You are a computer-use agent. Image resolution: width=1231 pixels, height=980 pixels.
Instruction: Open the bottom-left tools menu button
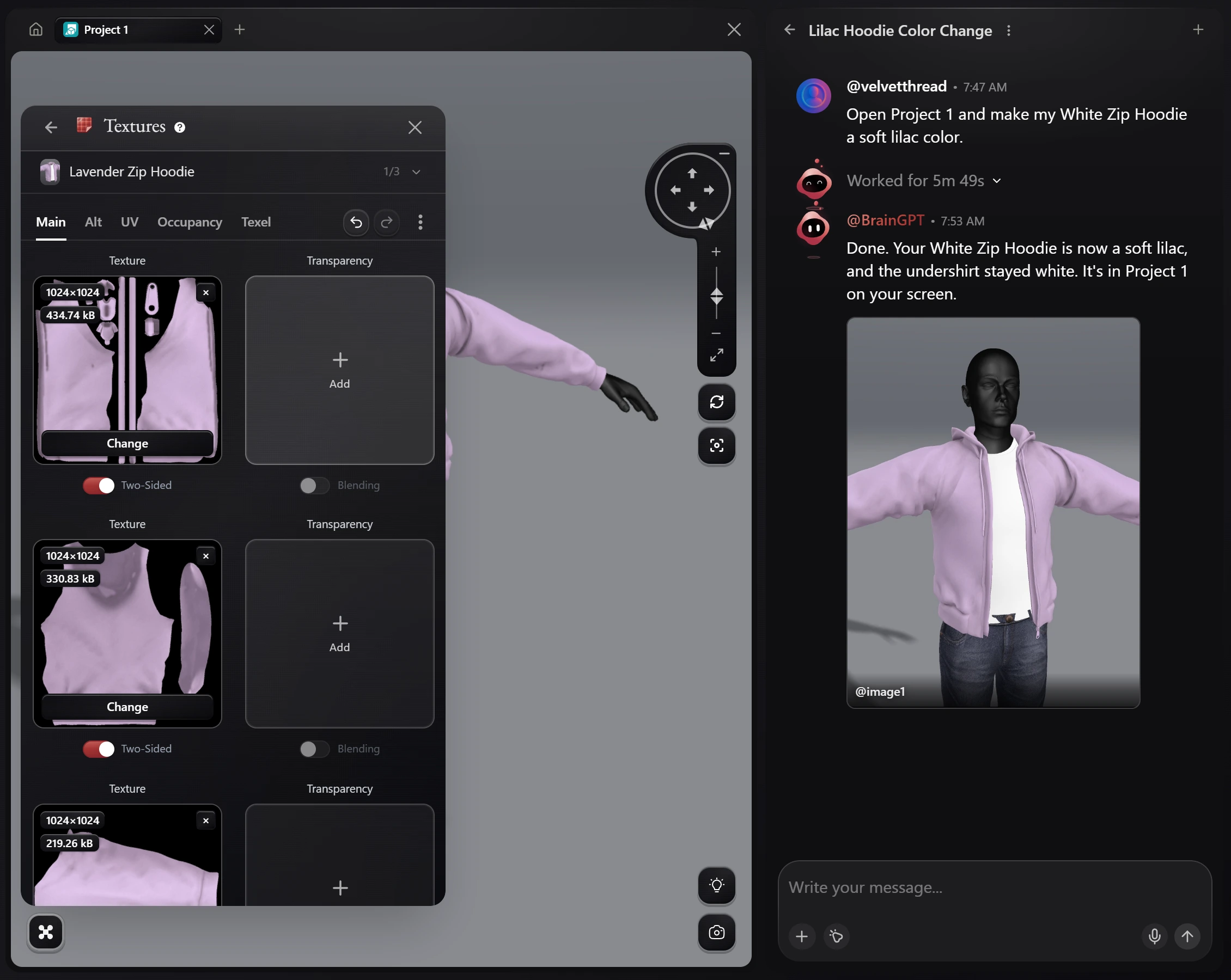tap(46, 932)
